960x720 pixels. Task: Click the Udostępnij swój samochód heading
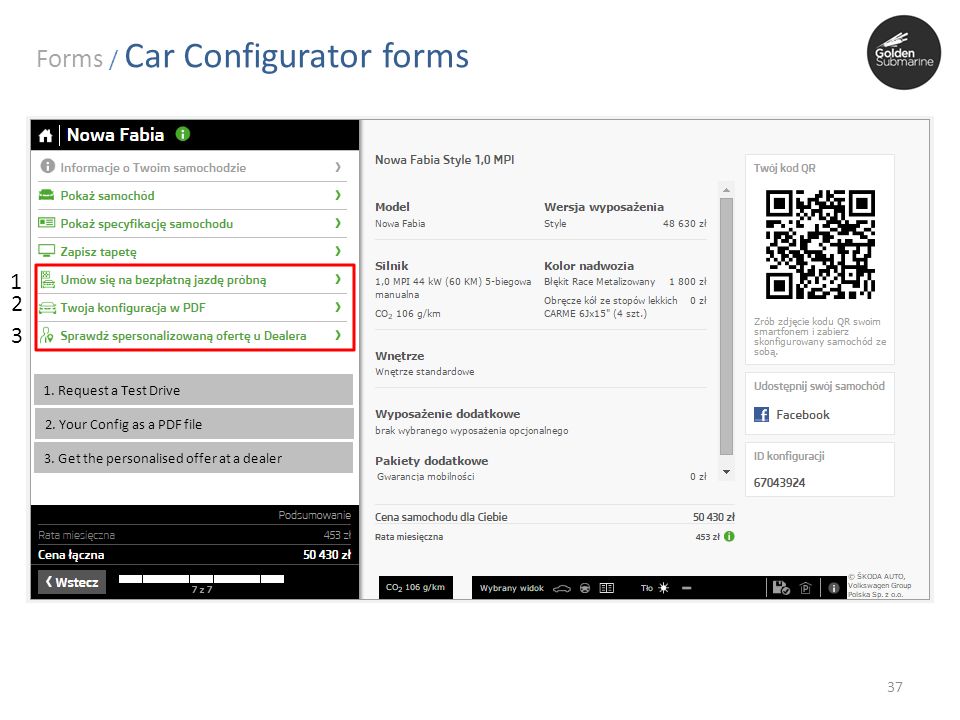click(x=819, y=386)
